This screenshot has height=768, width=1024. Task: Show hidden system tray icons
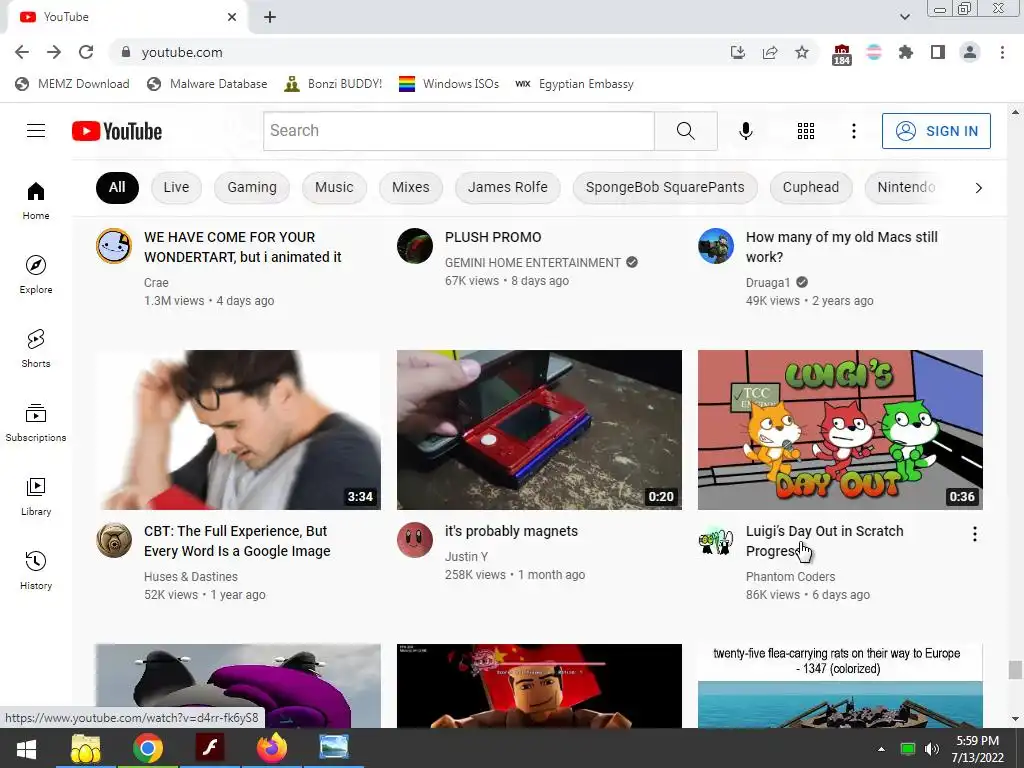tap(881, 749)
